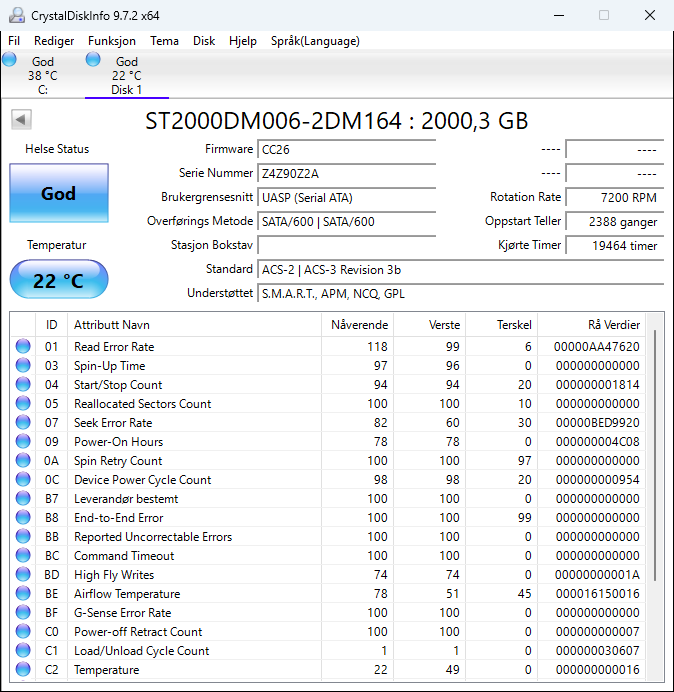The image size is (674, 692).
Task: Click the empty Stasjon Bokstav field
Action: point(346,245)
